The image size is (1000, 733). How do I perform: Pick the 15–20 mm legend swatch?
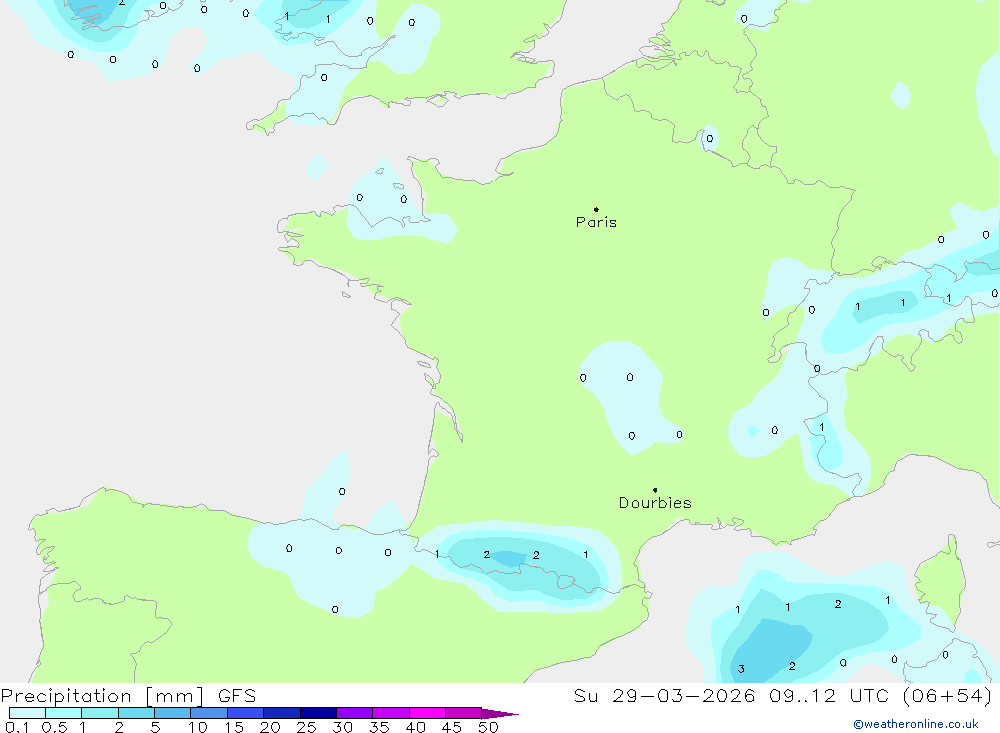pyautogui.click(x=246, y=713)
